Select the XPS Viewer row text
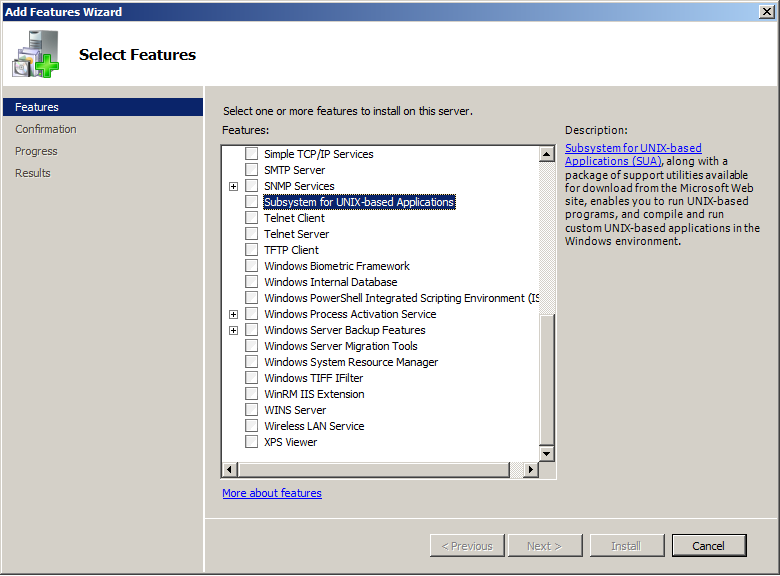The height and width of the screenshot is (576, 780). click(x=290, y=442)
